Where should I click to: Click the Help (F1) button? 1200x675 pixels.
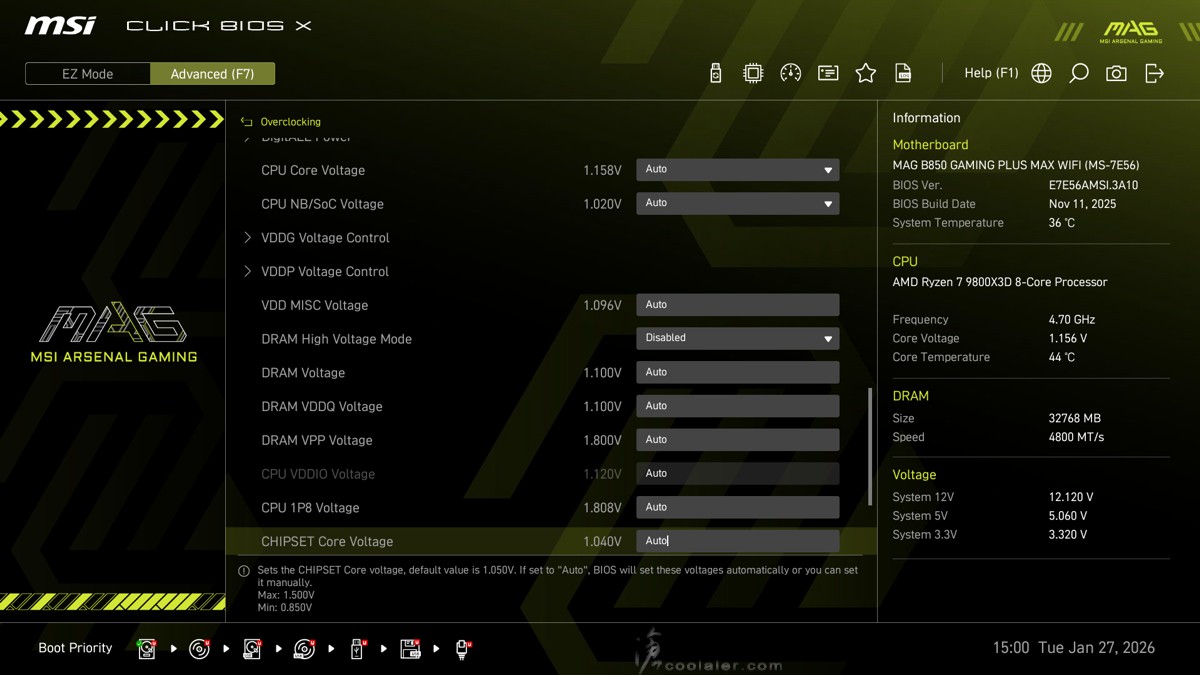coord(990,73)
